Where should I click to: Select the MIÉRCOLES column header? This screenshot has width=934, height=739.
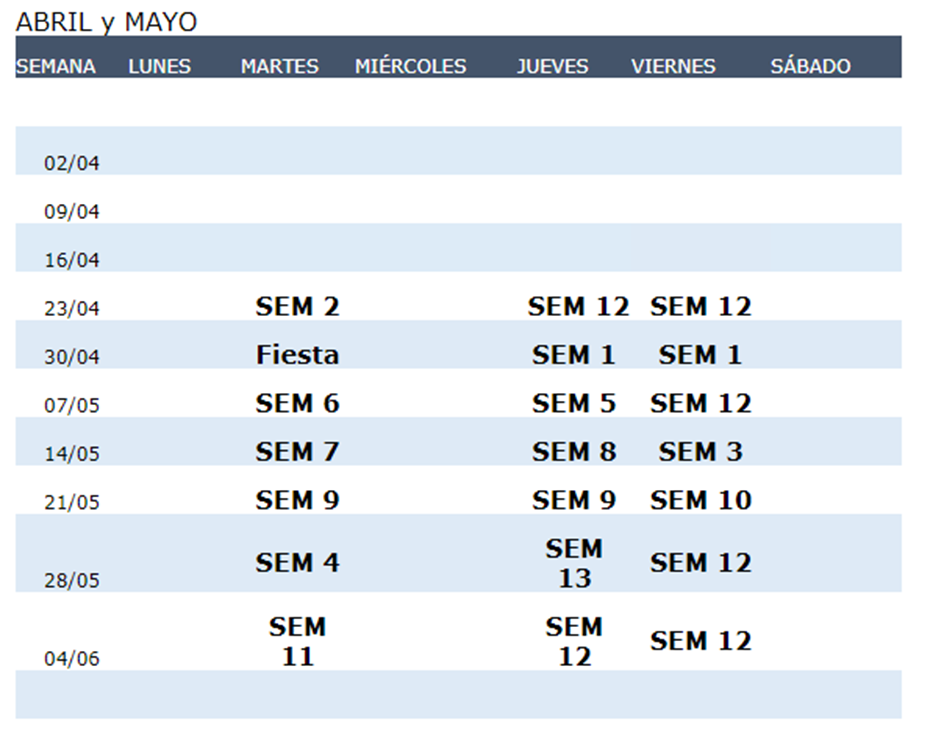pos(410,66)
